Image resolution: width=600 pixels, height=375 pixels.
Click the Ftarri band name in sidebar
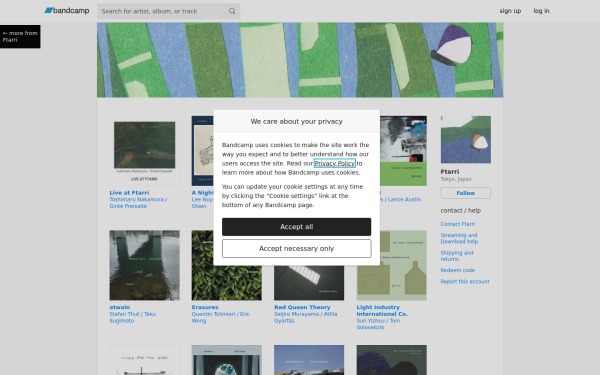click(x=450, y=171)
